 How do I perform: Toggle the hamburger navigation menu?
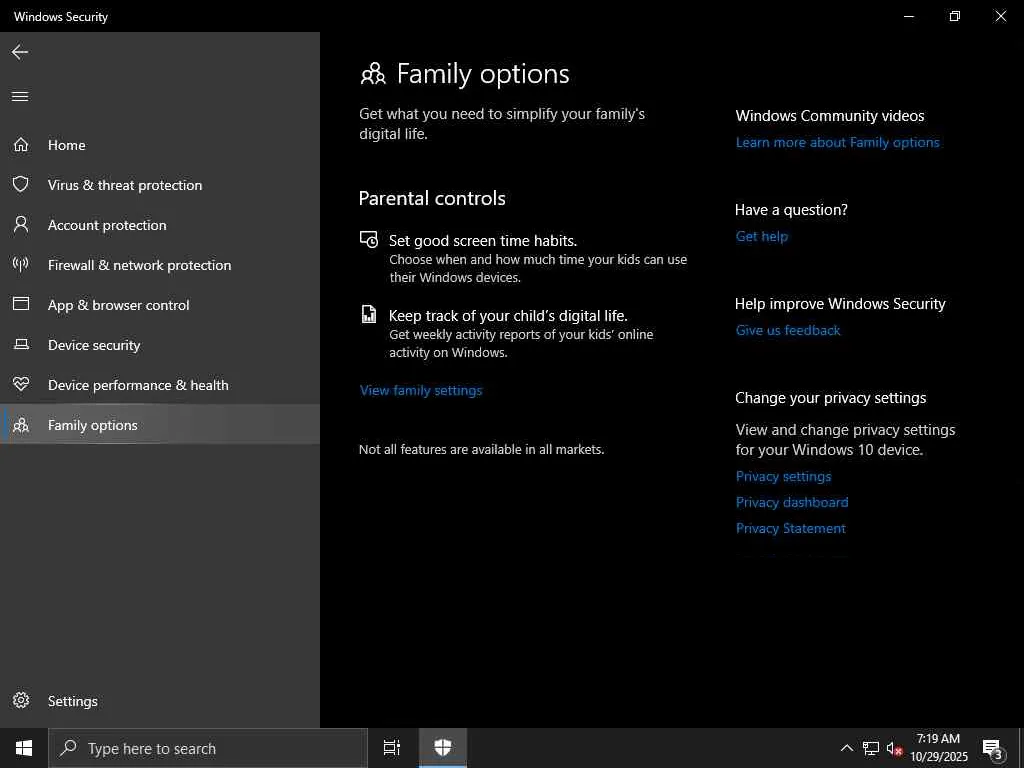[x=20, y=97]
